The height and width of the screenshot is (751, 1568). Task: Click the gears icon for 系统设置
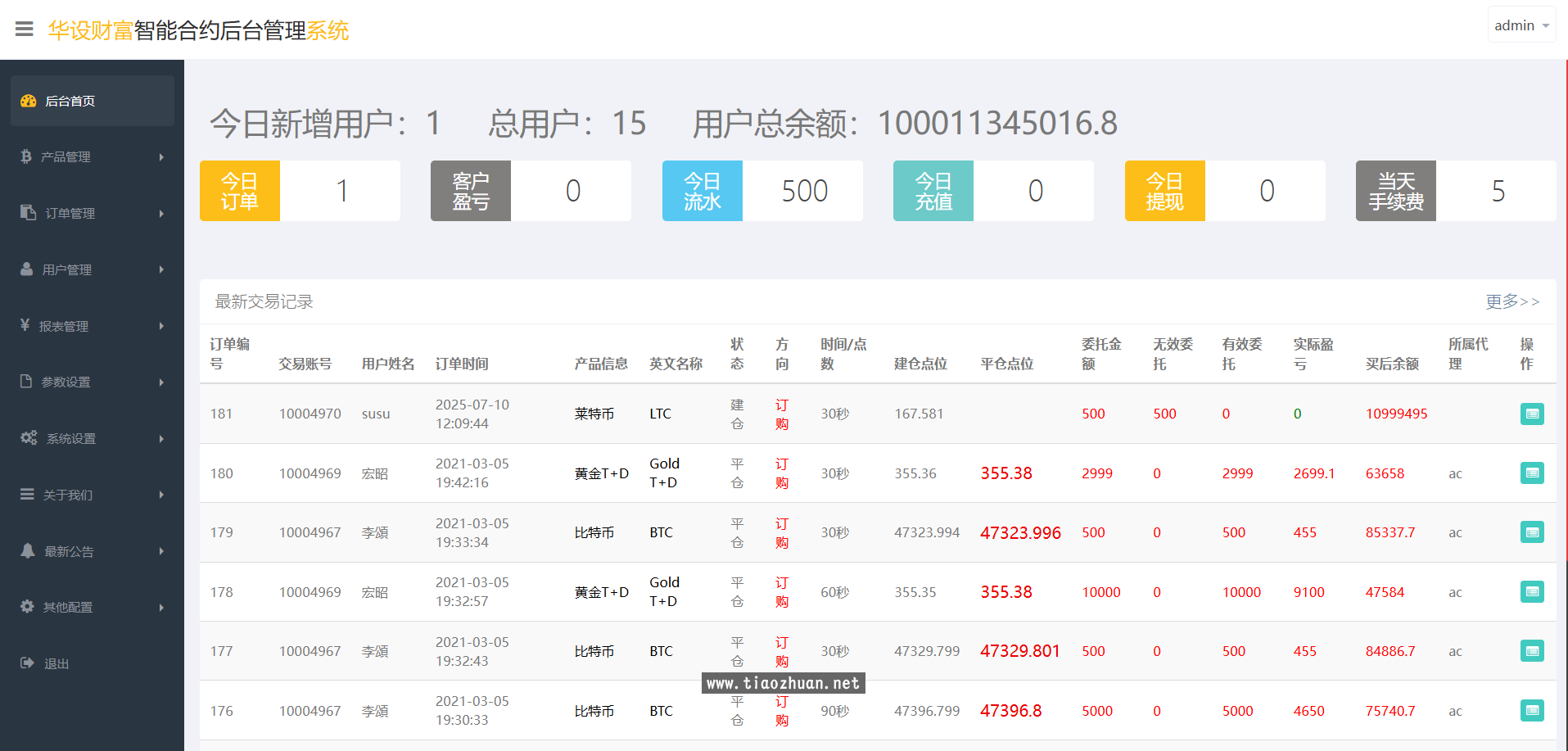(x=29, y=437)
